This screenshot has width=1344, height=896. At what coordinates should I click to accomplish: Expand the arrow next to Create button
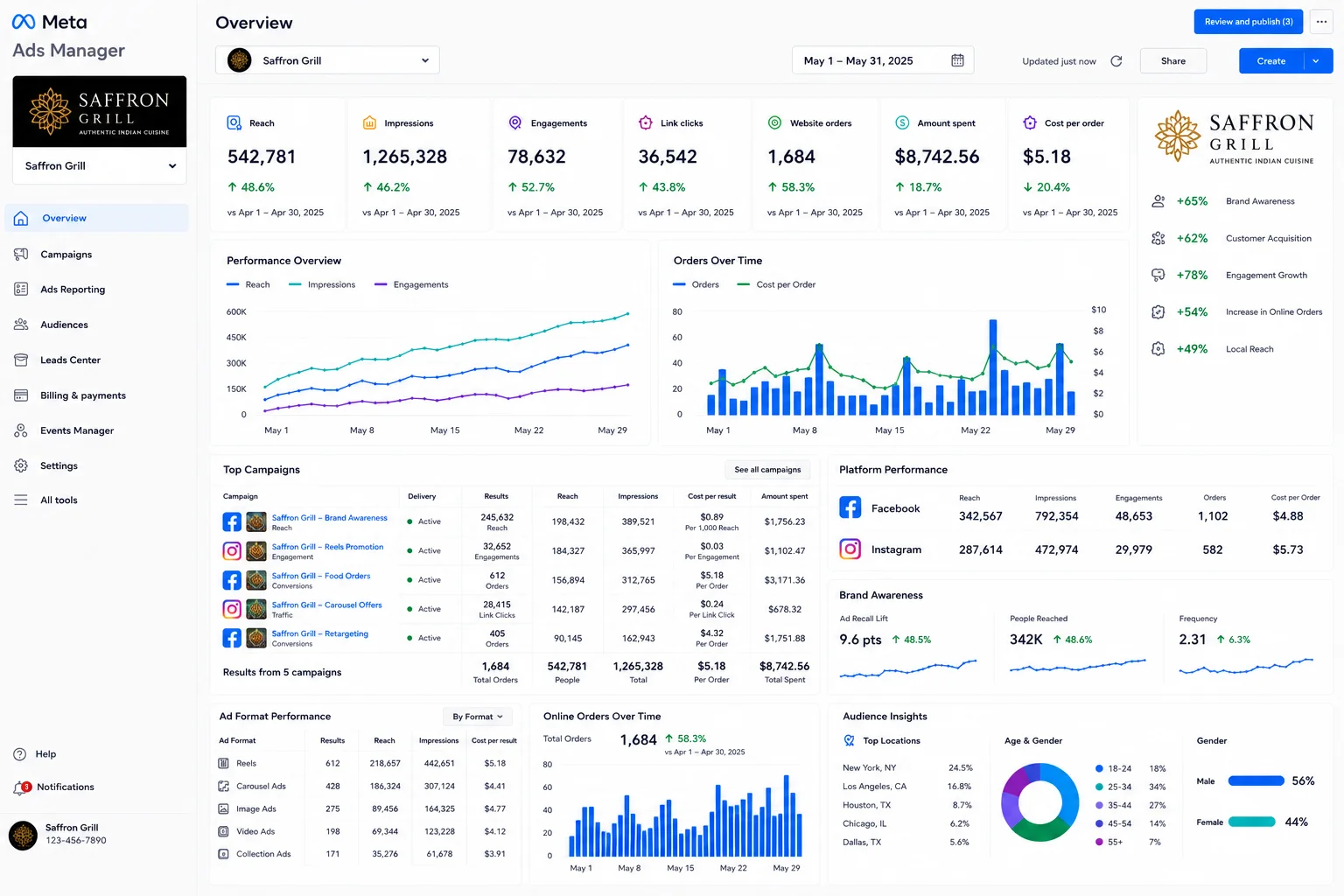1316,61
